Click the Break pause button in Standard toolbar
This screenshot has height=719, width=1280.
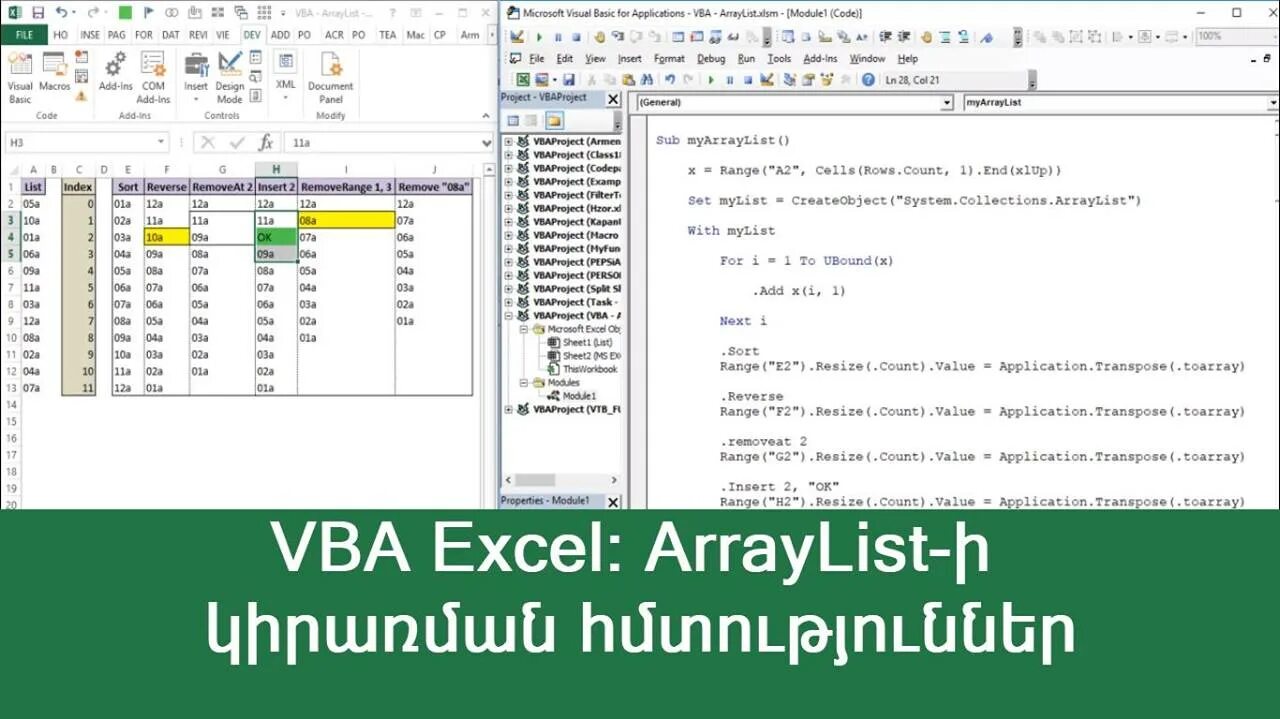(729, 80)
